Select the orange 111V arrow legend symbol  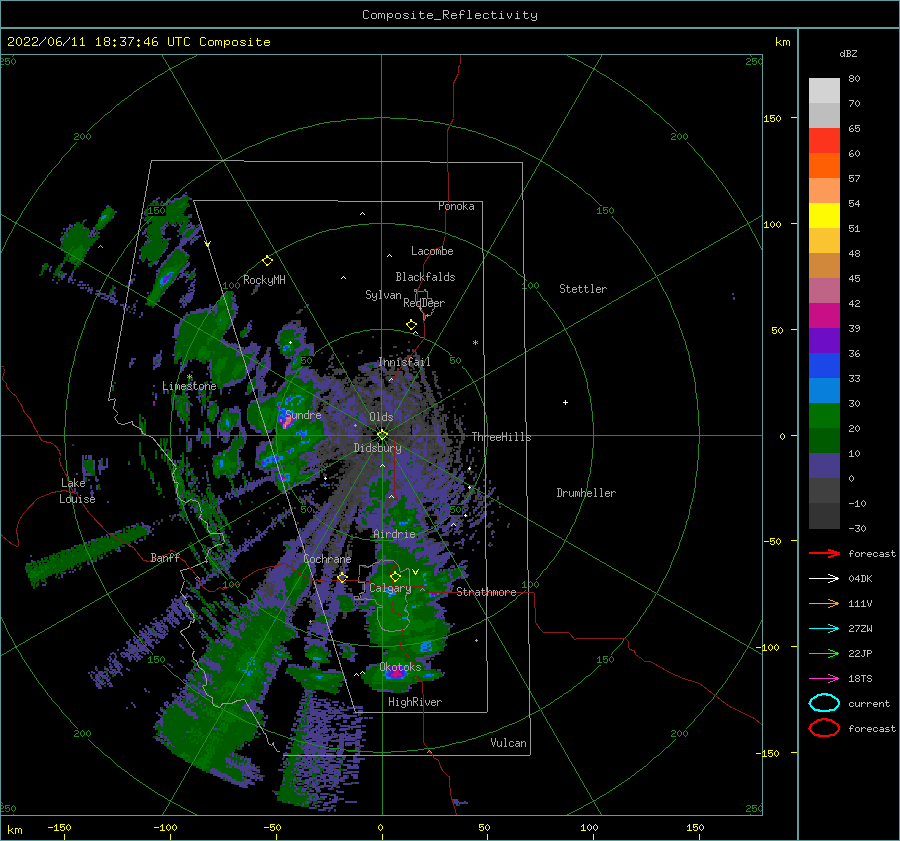point(824,603)
